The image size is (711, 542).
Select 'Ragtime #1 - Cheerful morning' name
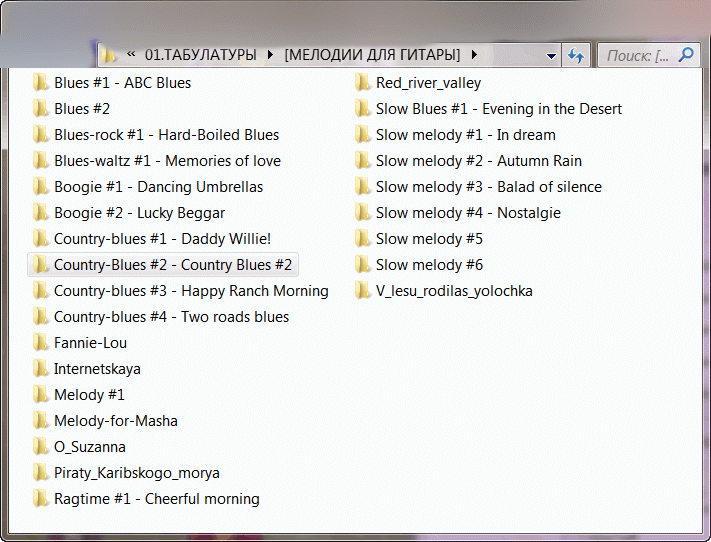click(x=157, y=499)
